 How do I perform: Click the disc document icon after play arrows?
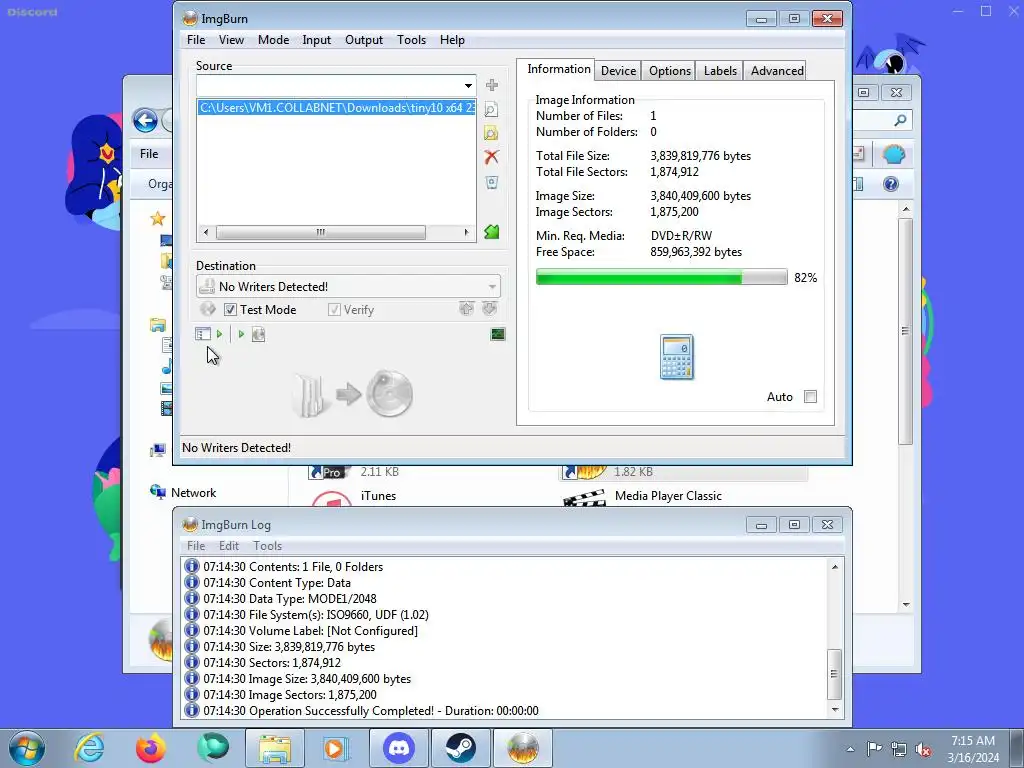coord(259,334)
